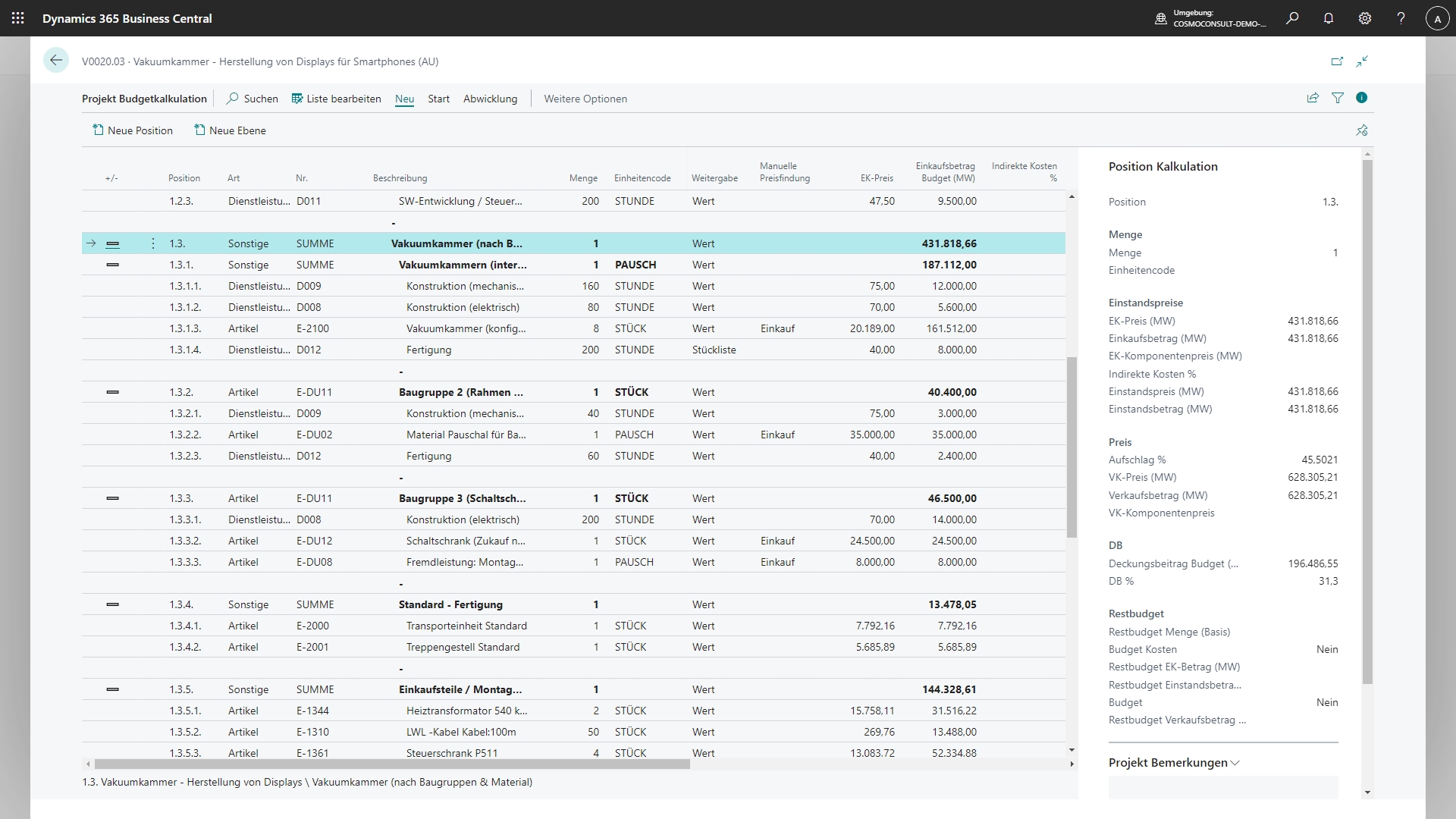Open row menu dots for position 1.3.

(153, 243)
